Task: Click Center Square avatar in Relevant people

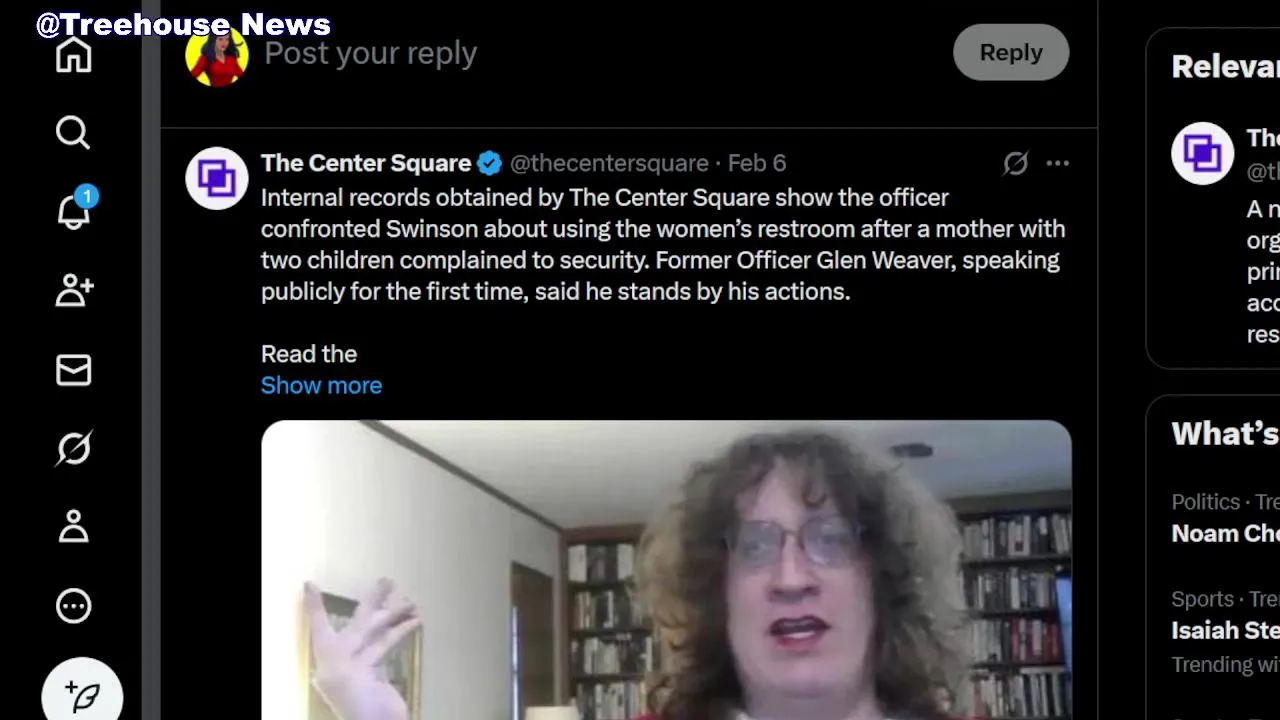Action: coord(1202,153)
